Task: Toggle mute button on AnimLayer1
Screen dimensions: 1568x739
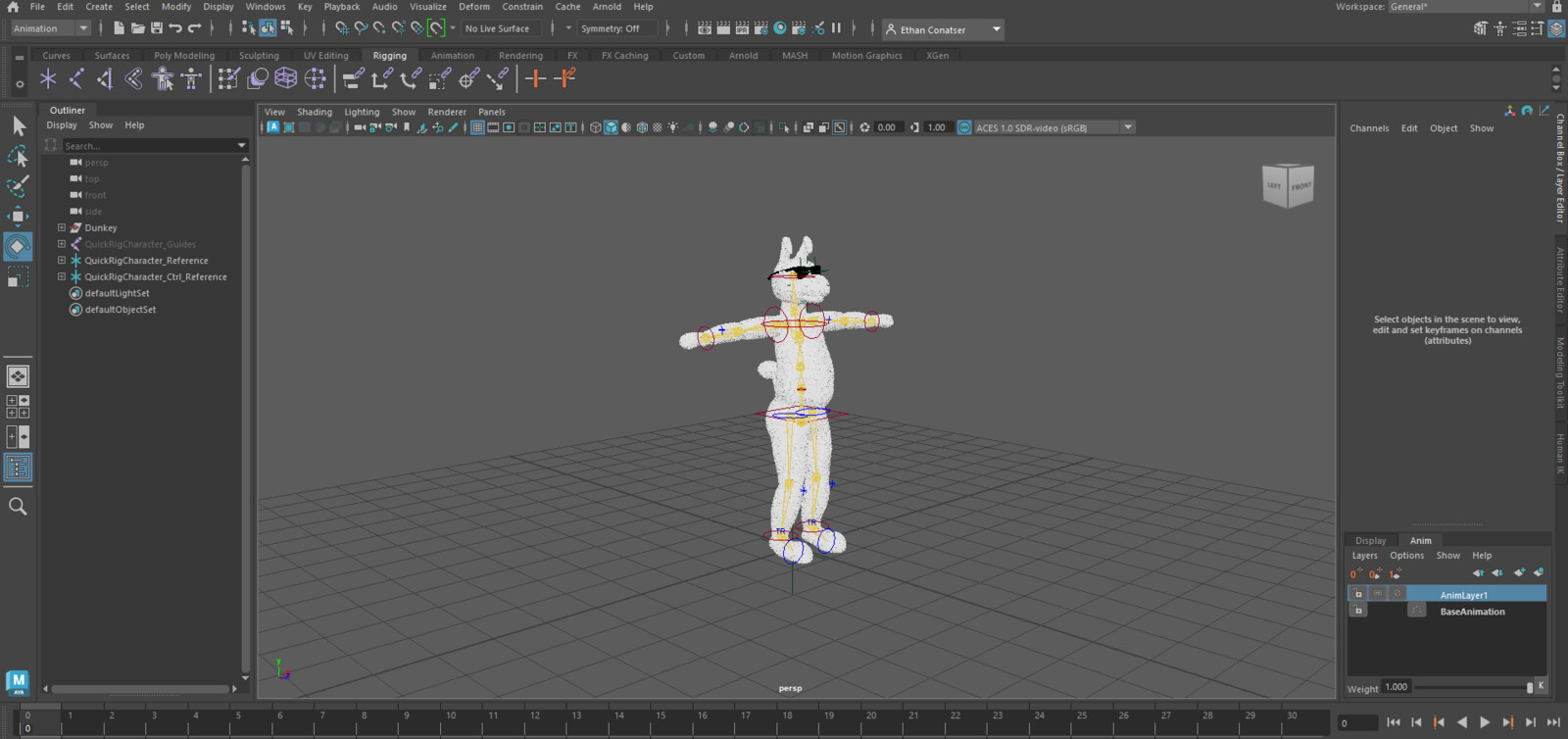Action: [1397, 594]
